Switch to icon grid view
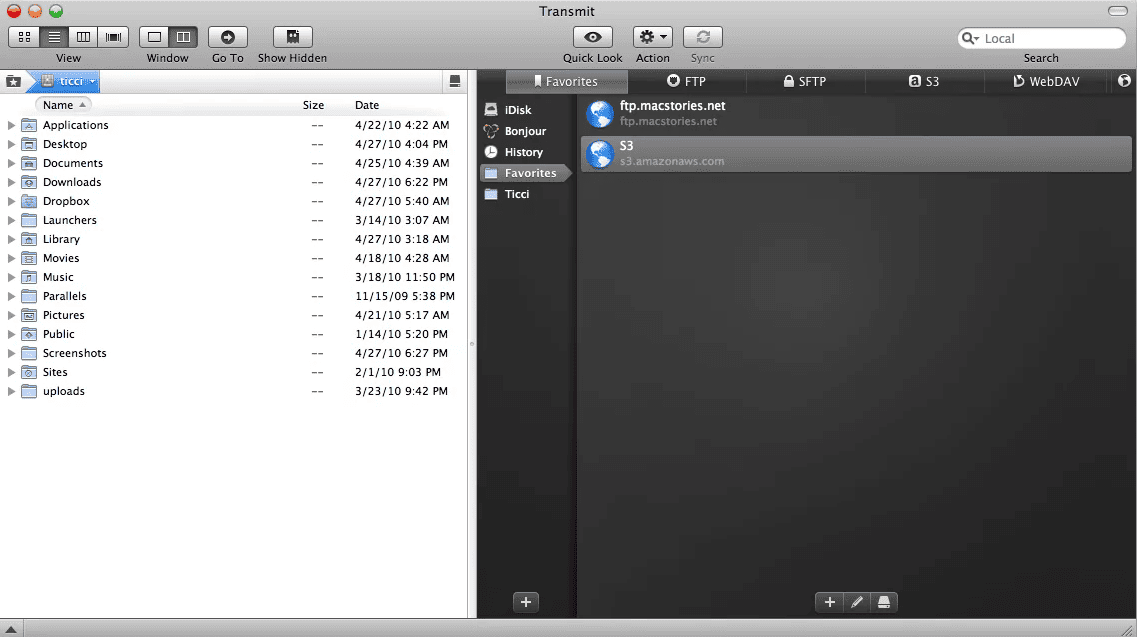The height and width of the screenshot is (637, 1137). pos(24,37)
